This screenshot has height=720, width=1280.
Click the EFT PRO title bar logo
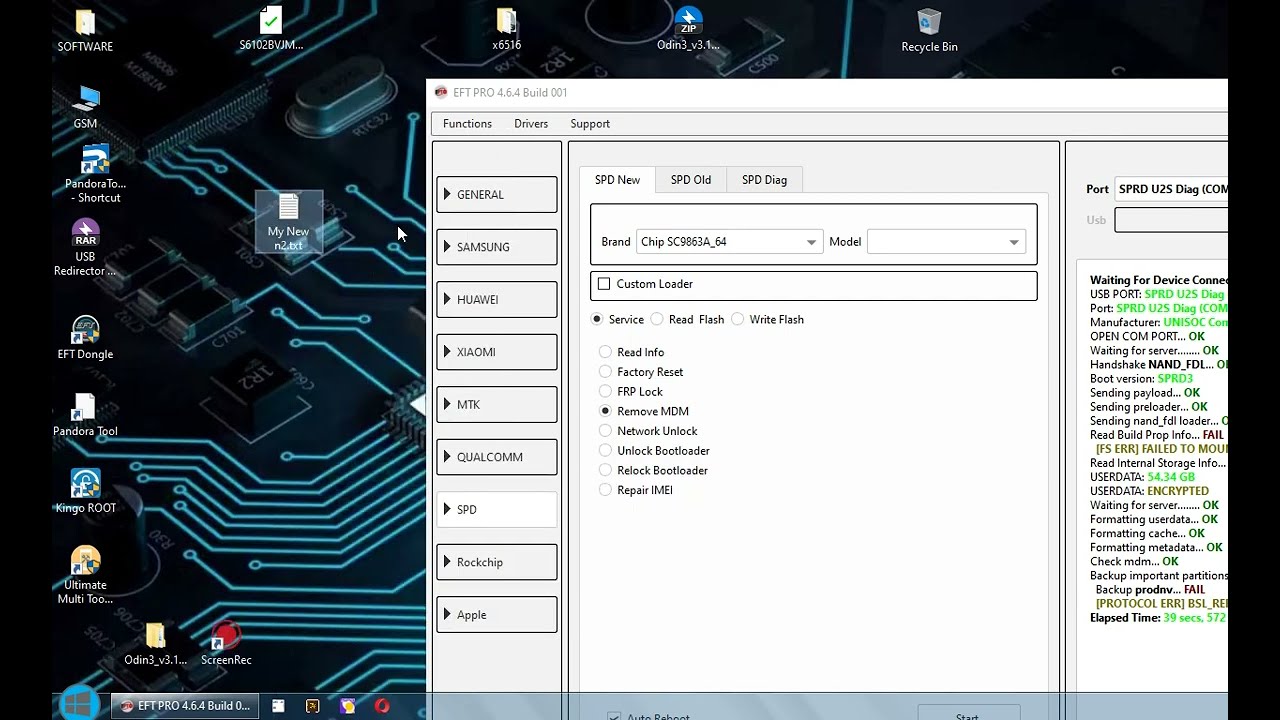point(441,92)
